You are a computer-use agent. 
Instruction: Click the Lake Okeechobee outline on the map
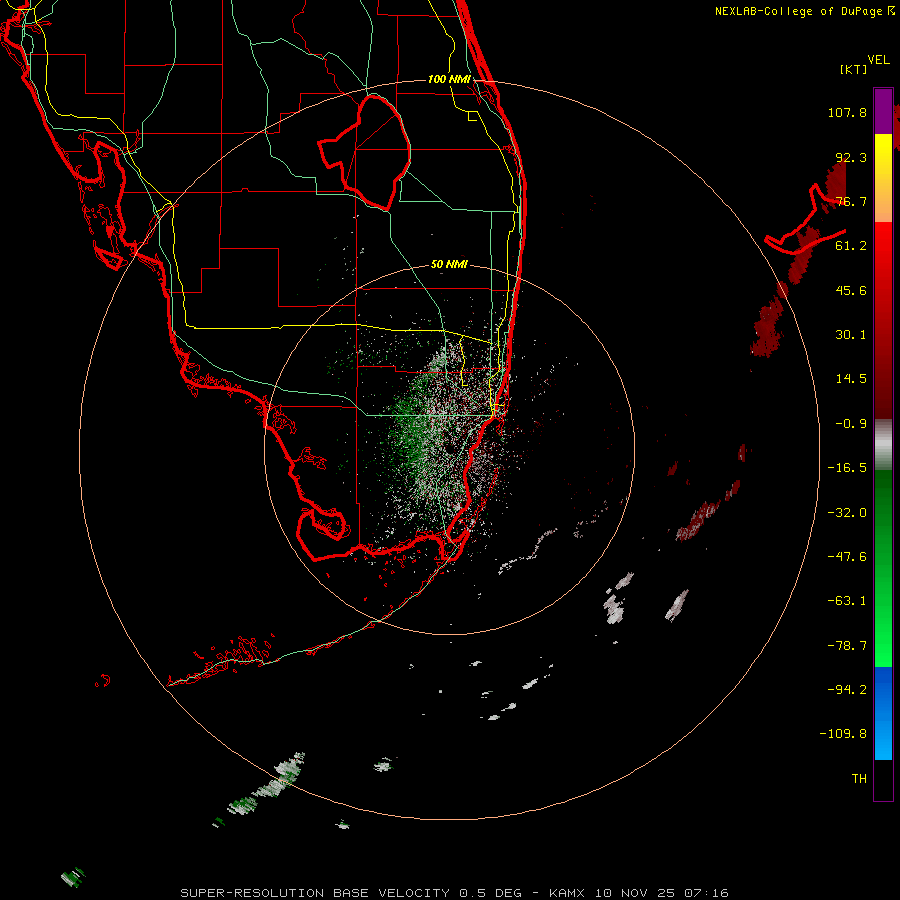[365, 152]
